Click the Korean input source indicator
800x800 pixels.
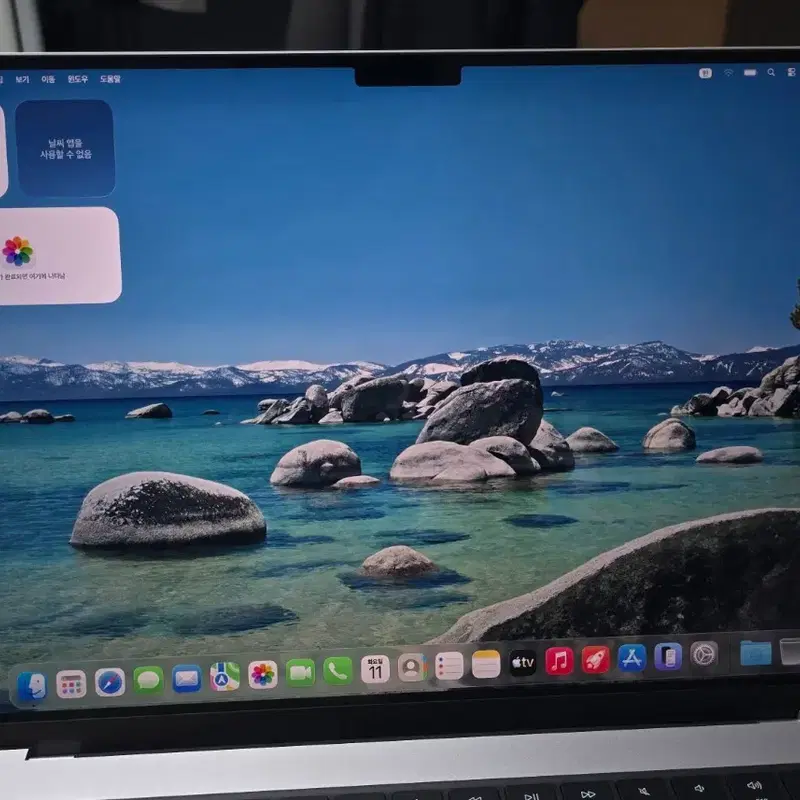(705, 73)
